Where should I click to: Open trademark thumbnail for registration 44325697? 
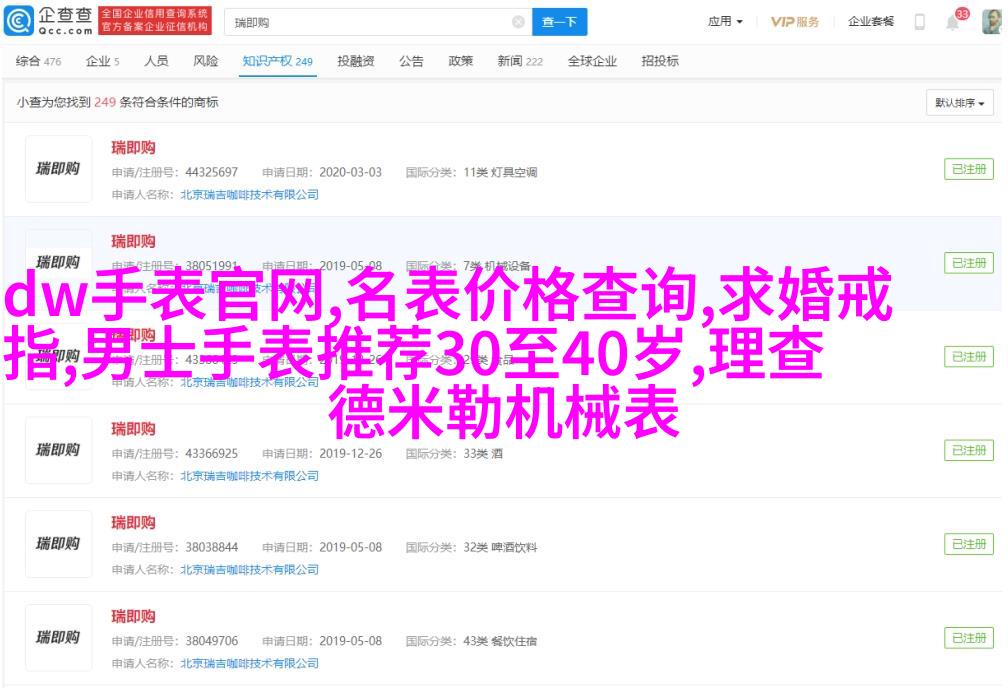(58, 169)
